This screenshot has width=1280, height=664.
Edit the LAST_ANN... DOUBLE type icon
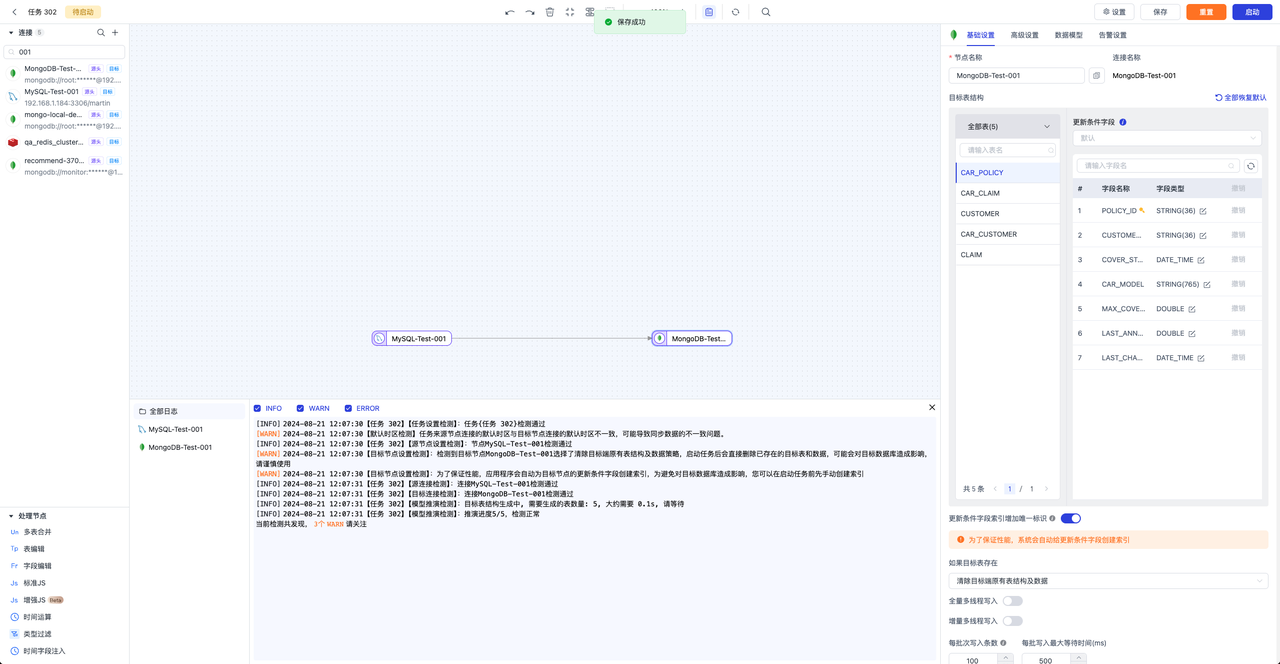pos(1192,333)
